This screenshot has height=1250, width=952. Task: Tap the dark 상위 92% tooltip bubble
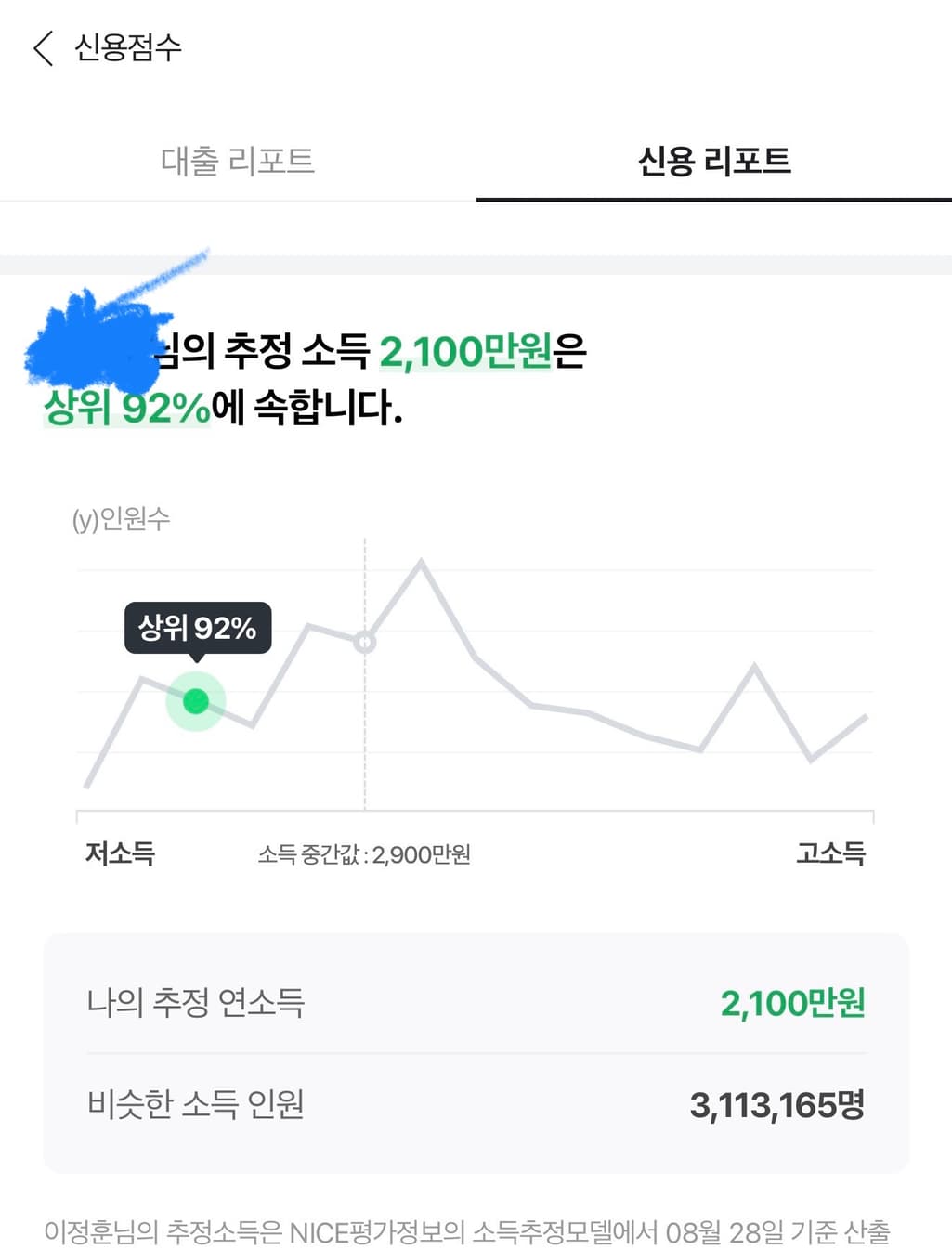click(197, 628)
